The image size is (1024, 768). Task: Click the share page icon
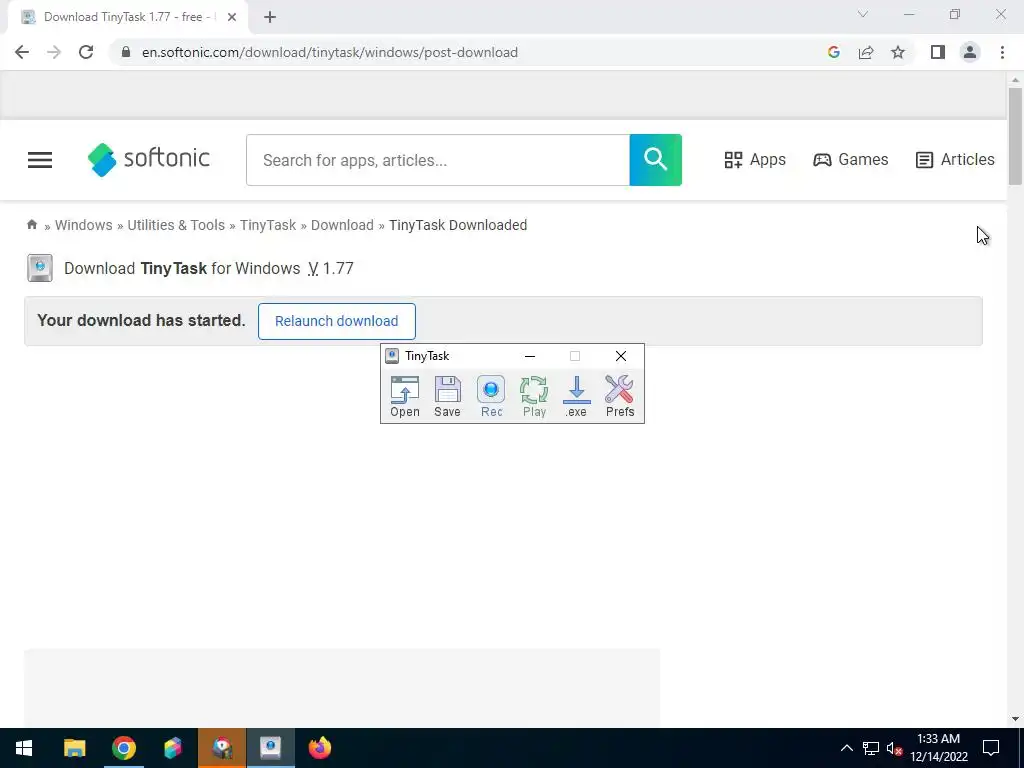click(866, 52)
